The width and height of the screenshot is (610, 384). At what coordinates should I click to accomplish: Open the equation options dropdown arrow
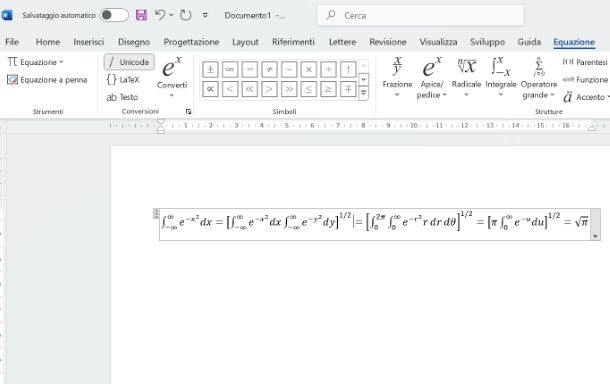click(x=595, y=236)
